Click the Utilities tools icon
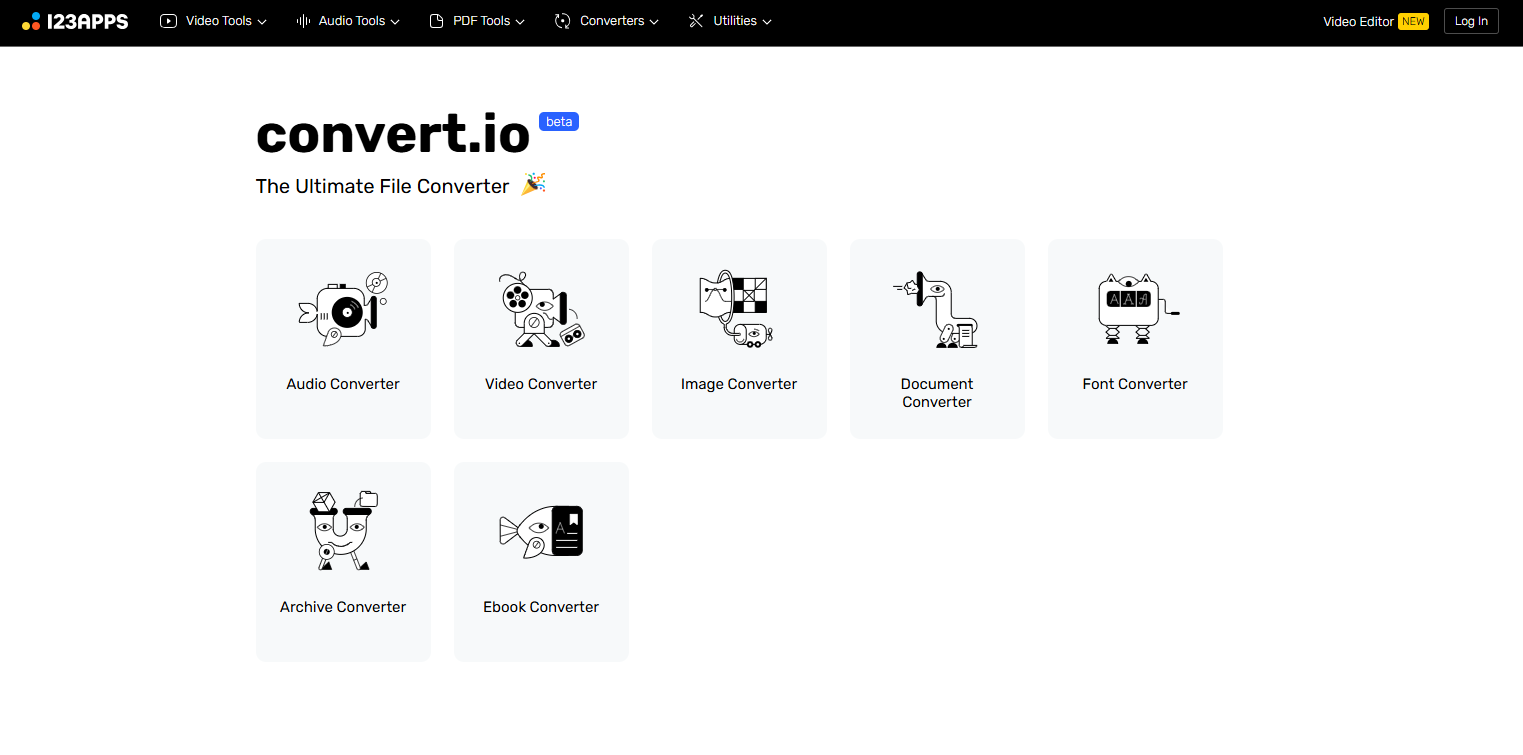This screenshot has width=1523, height=755. click(x=697, y=21)
